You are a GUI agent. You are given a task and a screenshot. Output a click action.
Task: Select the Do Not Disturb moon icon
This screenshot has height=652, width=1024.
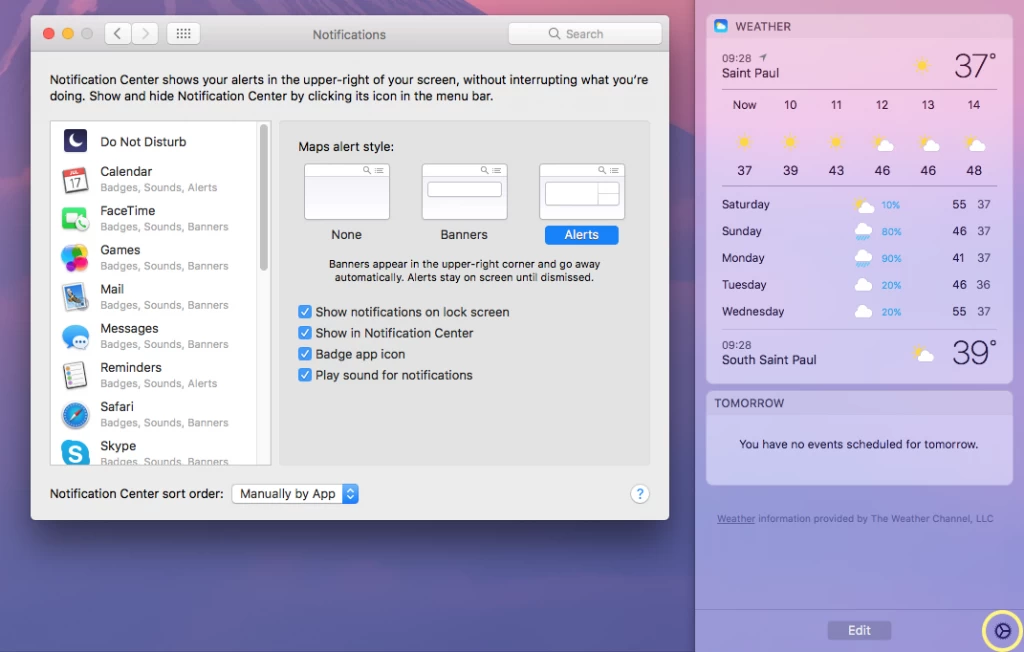point(75,140)
